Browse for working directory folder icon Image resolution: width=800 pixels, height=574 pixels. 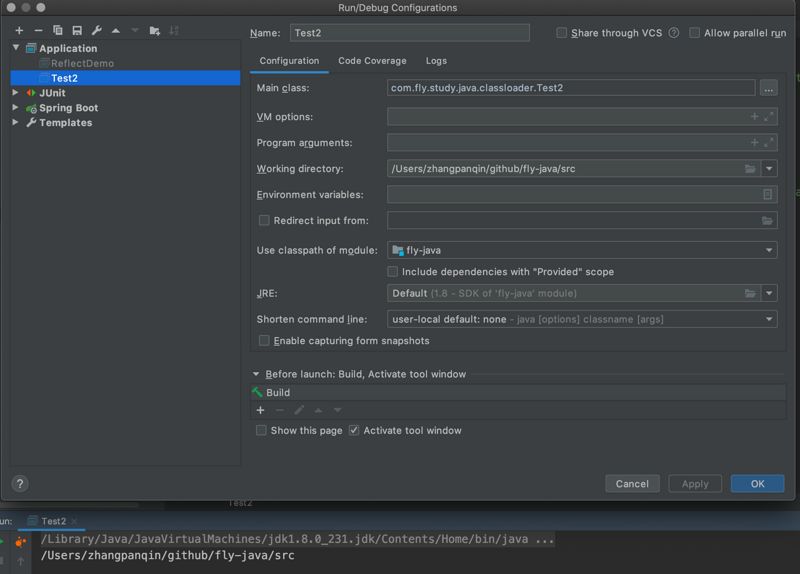click(750, 169)
